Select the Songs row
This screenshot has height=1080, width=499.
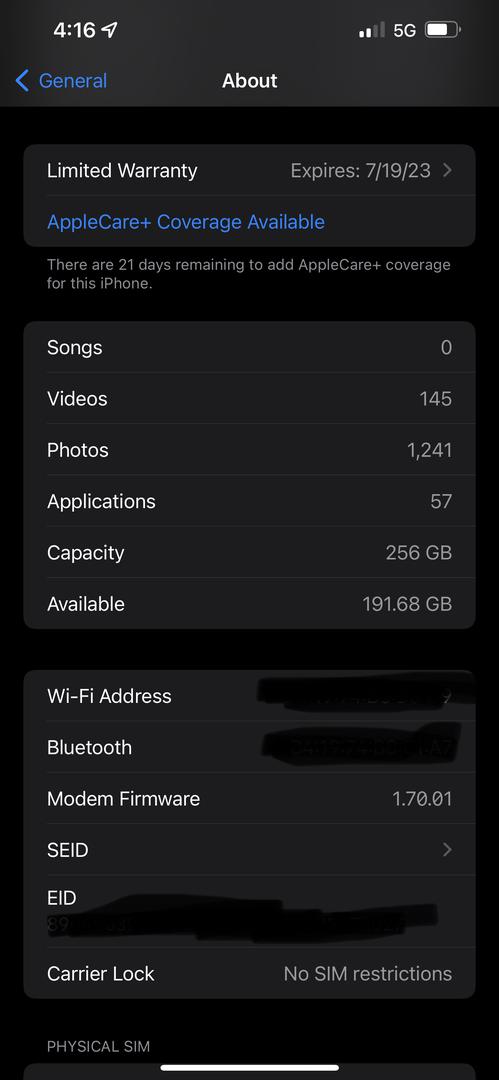(250, 347)
